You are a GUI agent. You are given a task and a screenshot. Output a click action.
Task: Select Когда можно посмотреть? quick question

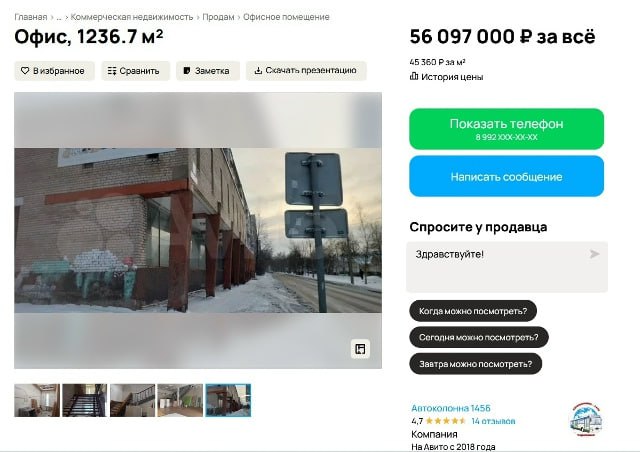point(473,311)
